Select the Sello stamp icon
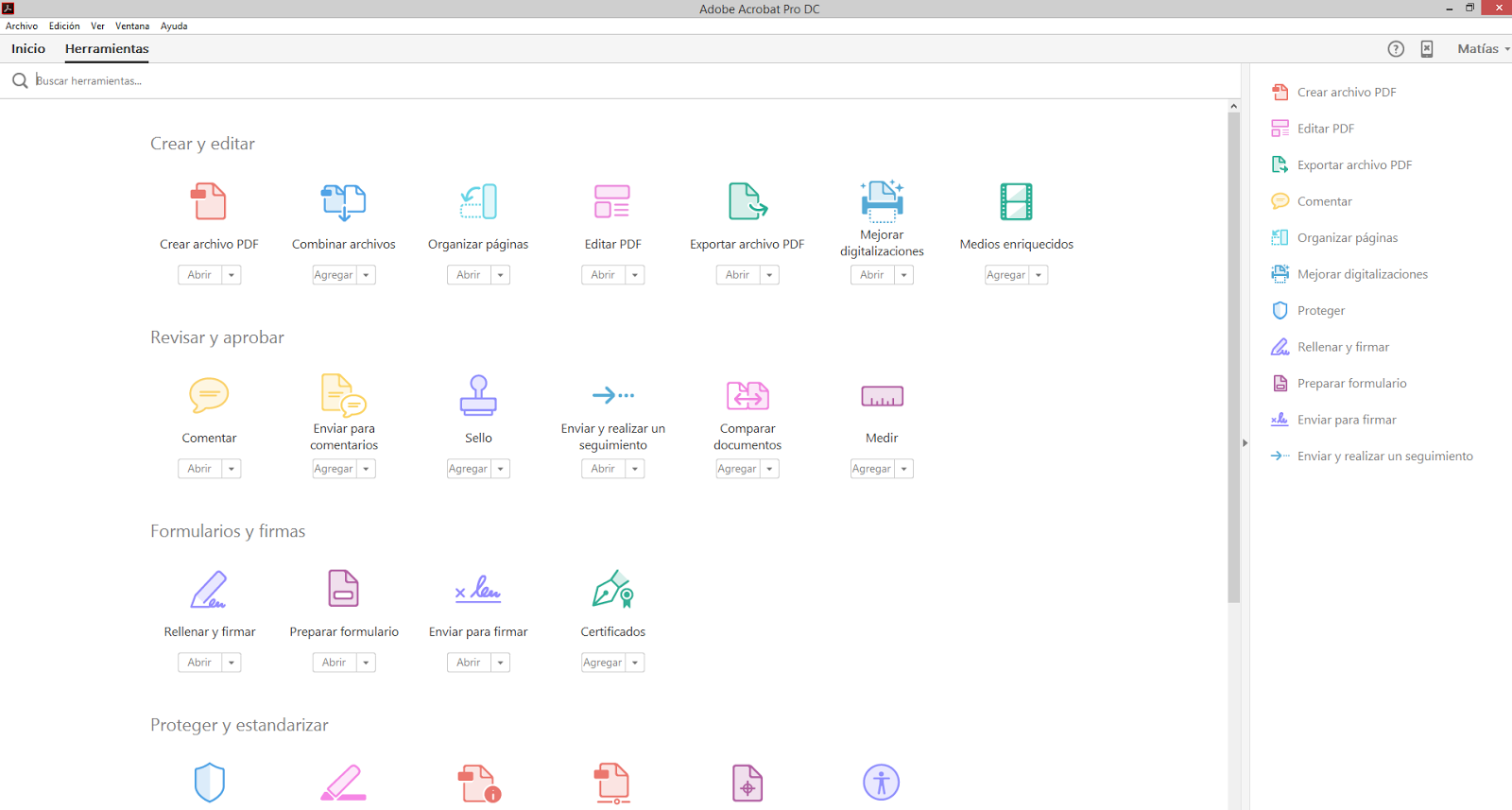 pos(478,395)
